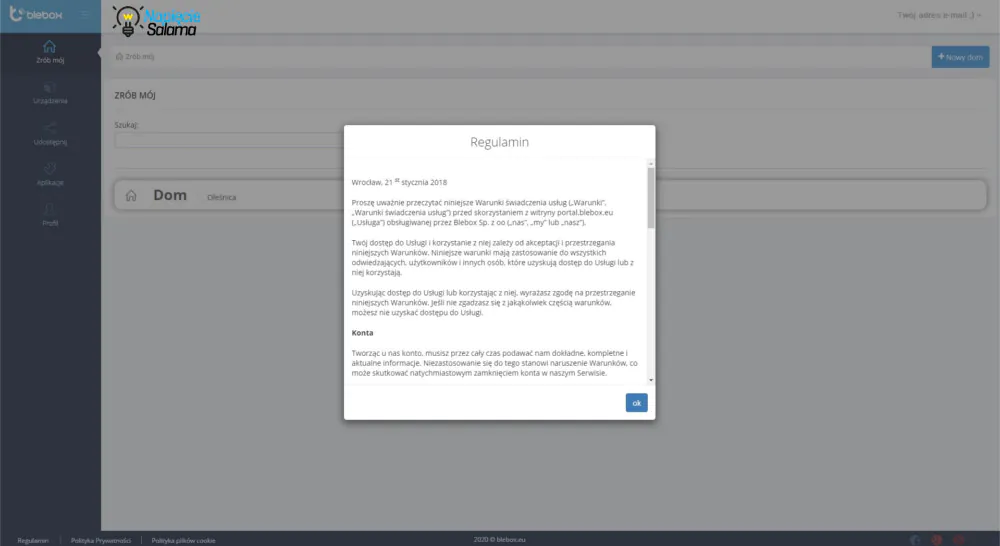Image resolution: width=1000 pixels, height=546 pixels.
Task: Open the Regulamin link in the footer
Action: 33,540
